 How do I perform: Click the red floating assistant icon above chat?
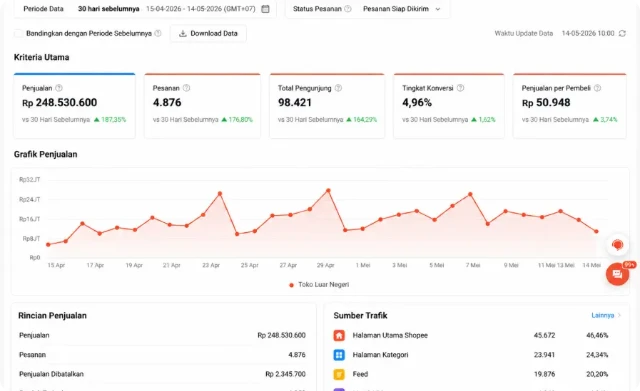tap(617, 245)
